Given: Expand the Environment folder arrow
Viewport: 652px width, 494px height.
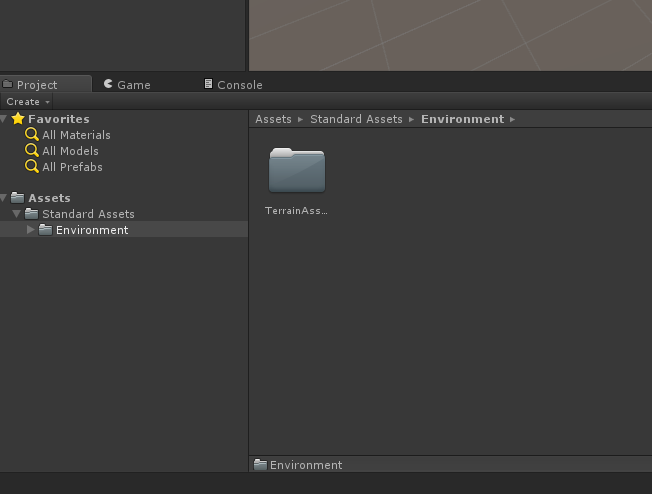Looking at the screenshot, I should tap(30, 230).
